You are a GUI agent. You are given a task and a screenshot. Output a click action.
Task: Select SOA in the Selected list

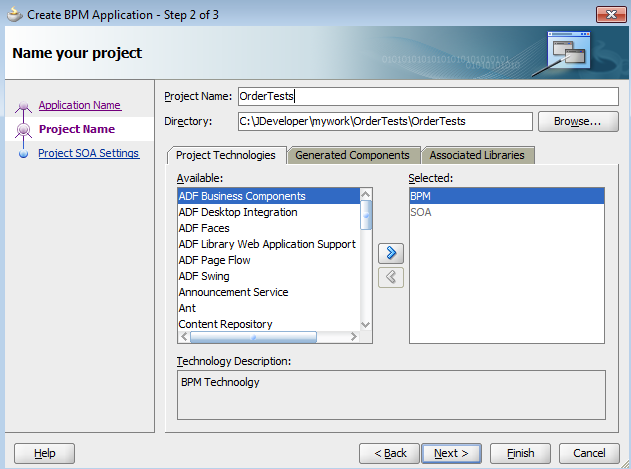click(x=420, y=212)
